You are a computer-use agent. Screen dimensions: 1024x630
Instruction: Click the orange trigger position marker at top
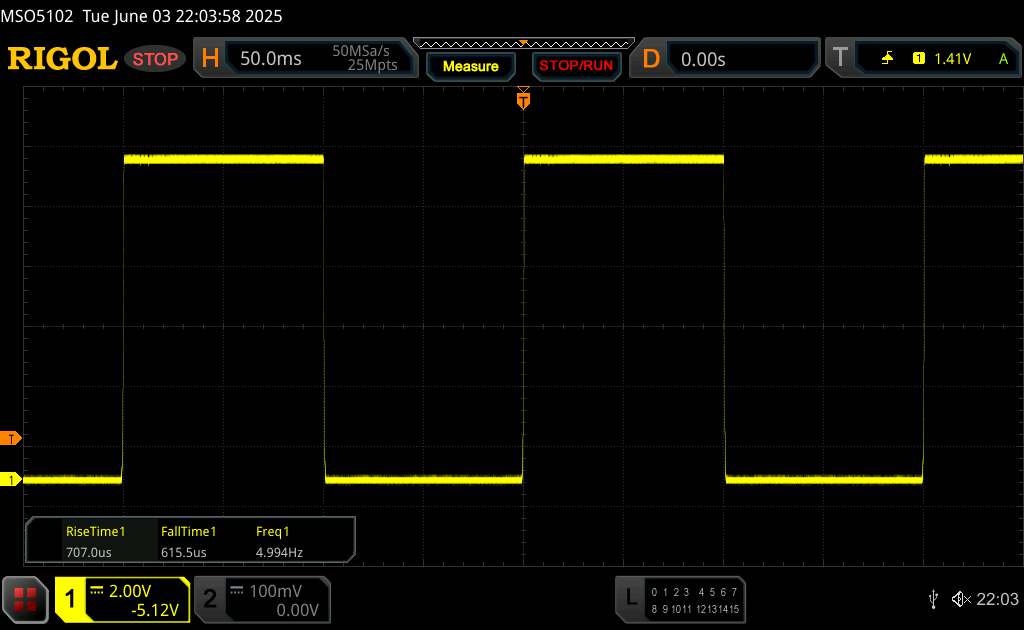coord(523,99)
